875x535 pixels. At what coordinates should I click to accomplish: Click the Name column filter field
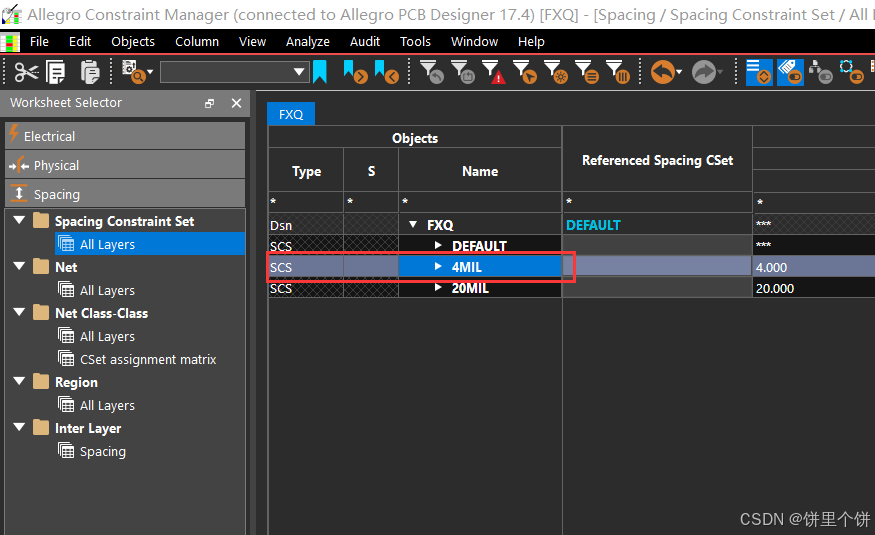click(480, 201)
